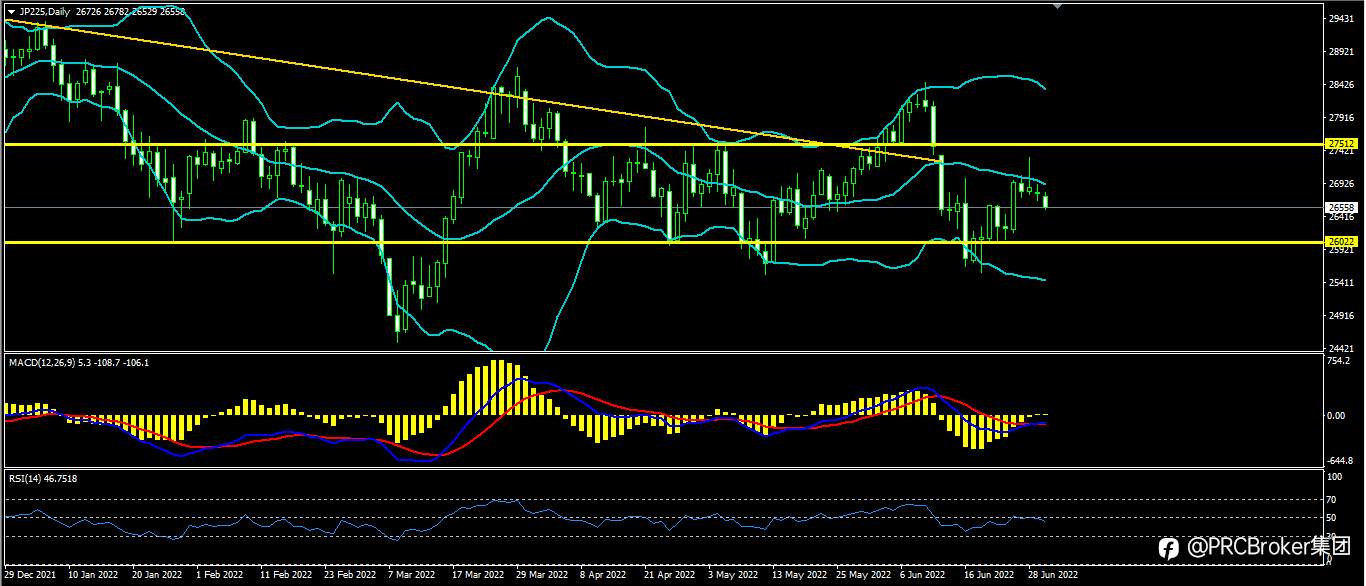Click the 17 Mar 2022 date label

tap(476, 576)
